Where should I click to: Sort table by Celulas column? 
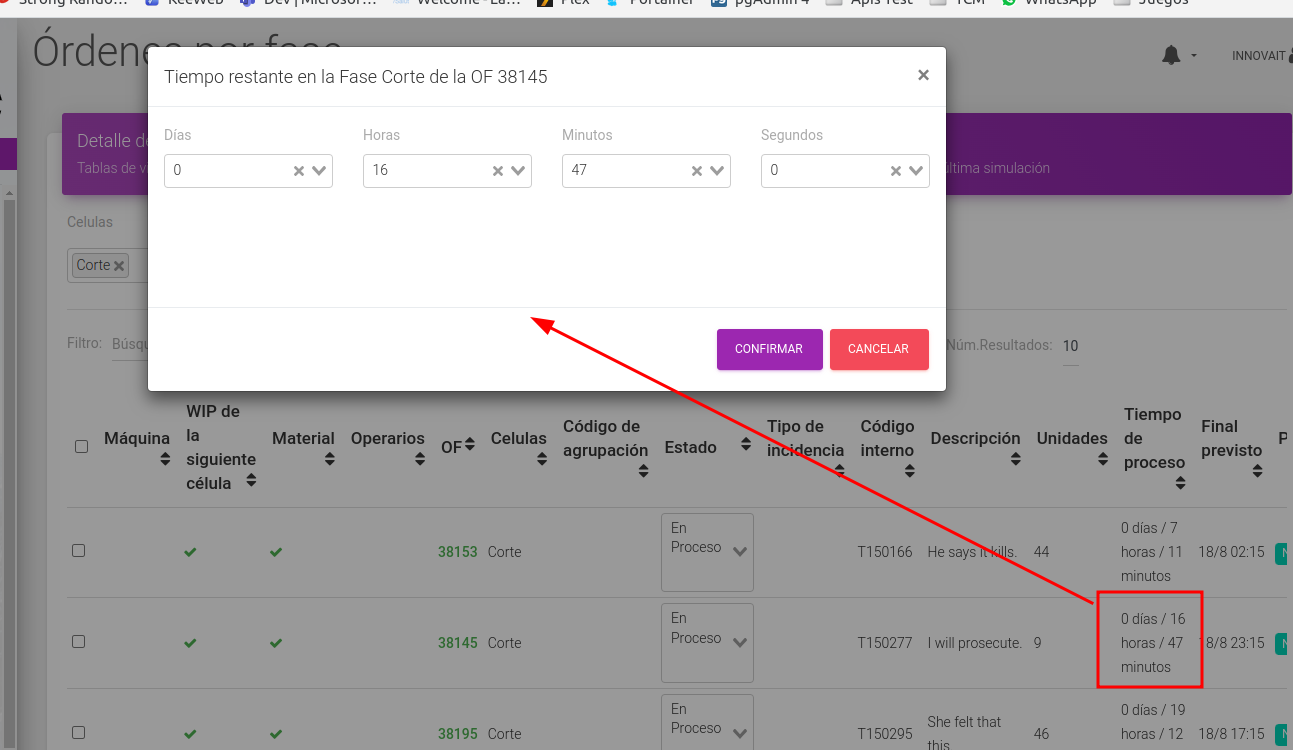tap(541, 459)
